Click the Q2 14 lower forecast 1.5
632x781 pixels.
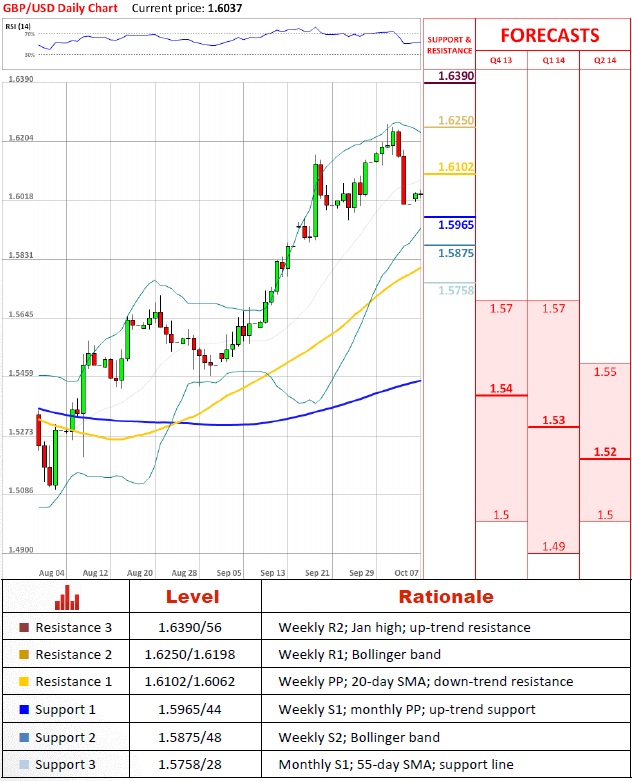pos(605,515)
